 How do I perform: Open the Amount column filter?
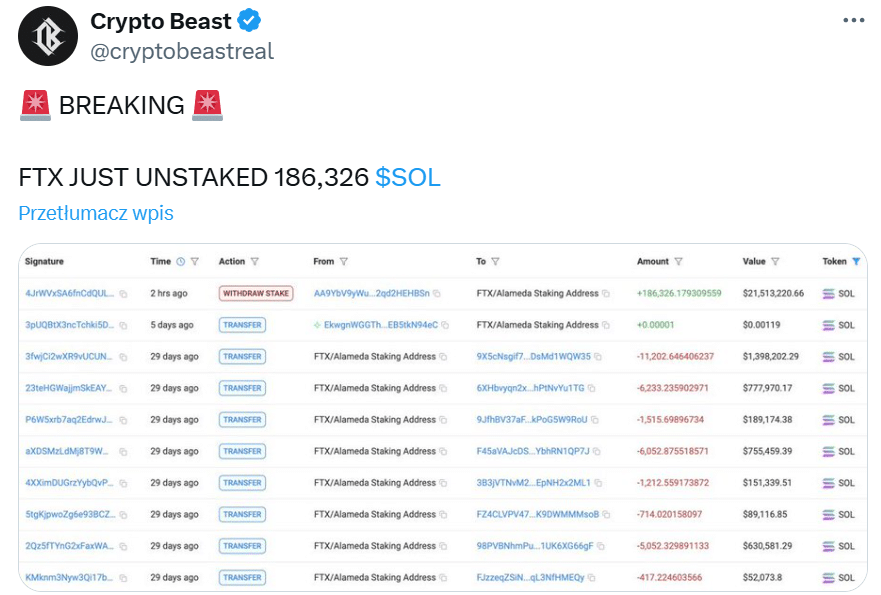678,261
